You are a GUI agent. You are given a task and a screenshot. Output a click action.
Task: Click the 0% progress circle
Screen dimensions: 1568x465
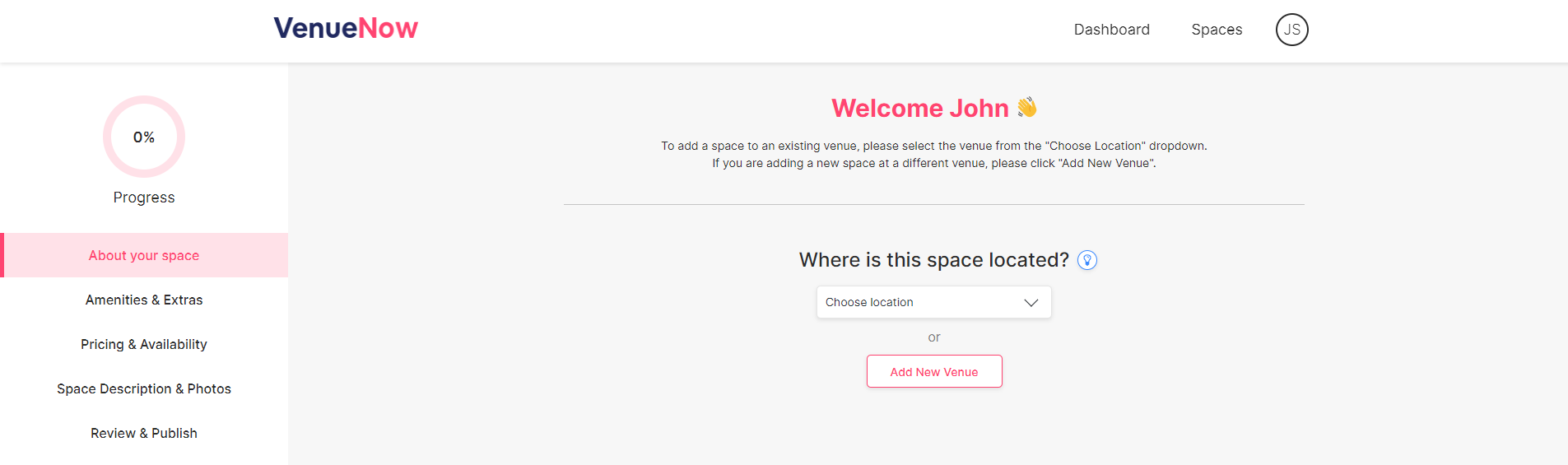click(x=144, y=137)
